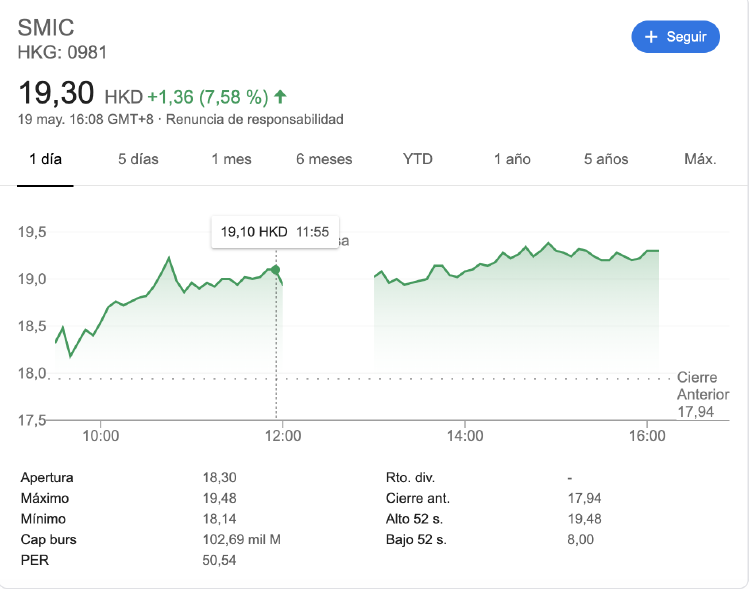Click the chart data point at 11:55
The image size is (750, 589).
(x=276, y=270)
